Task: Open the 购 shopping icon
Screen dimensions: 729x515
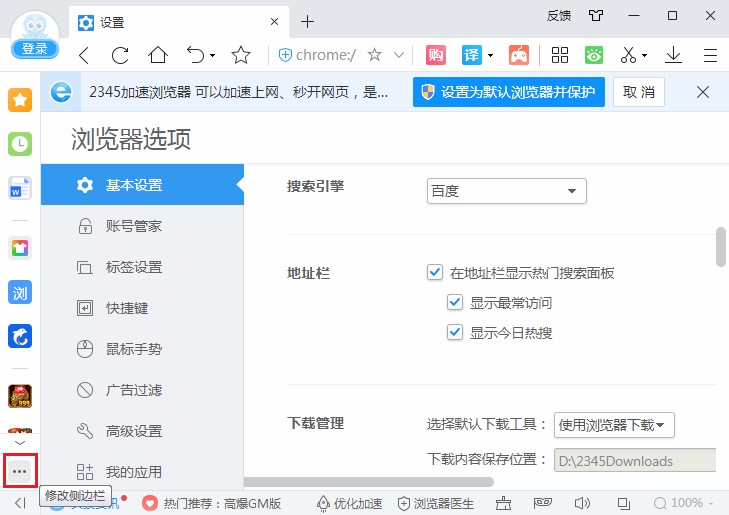Action: (x=436, y=55)
